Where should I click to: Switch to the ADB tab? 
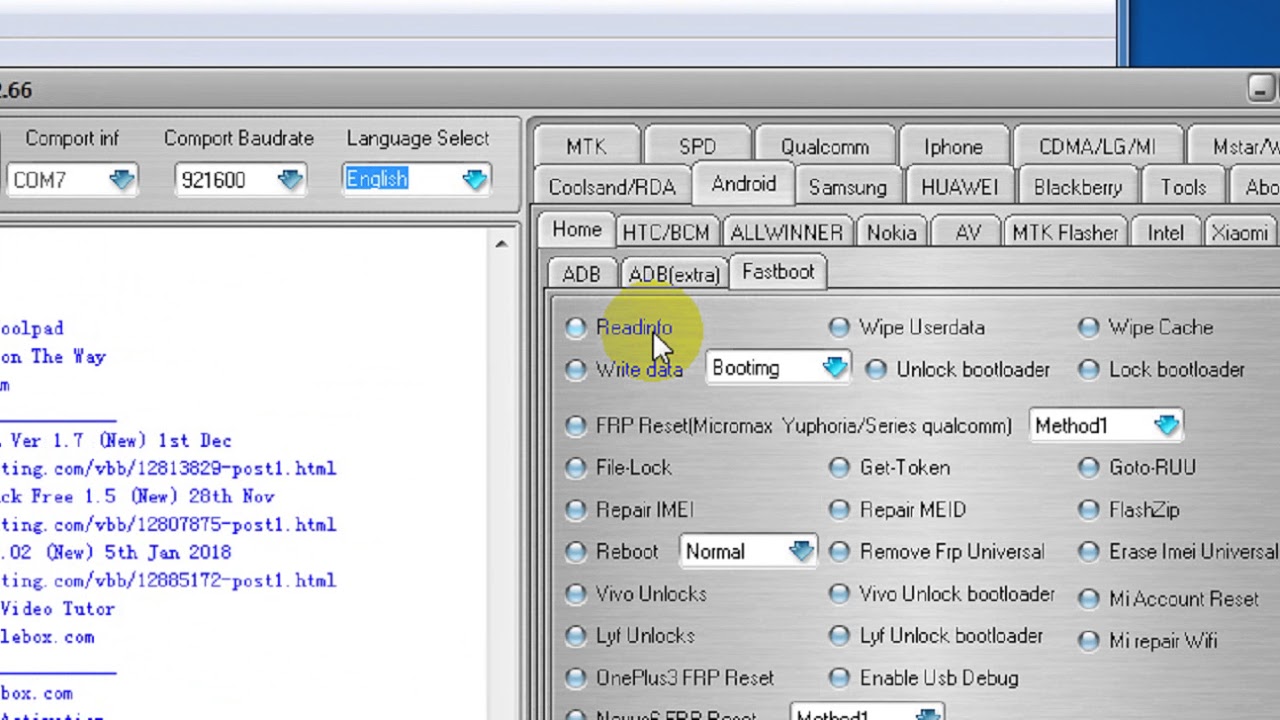pyautogui.click(x=581, y=274)
